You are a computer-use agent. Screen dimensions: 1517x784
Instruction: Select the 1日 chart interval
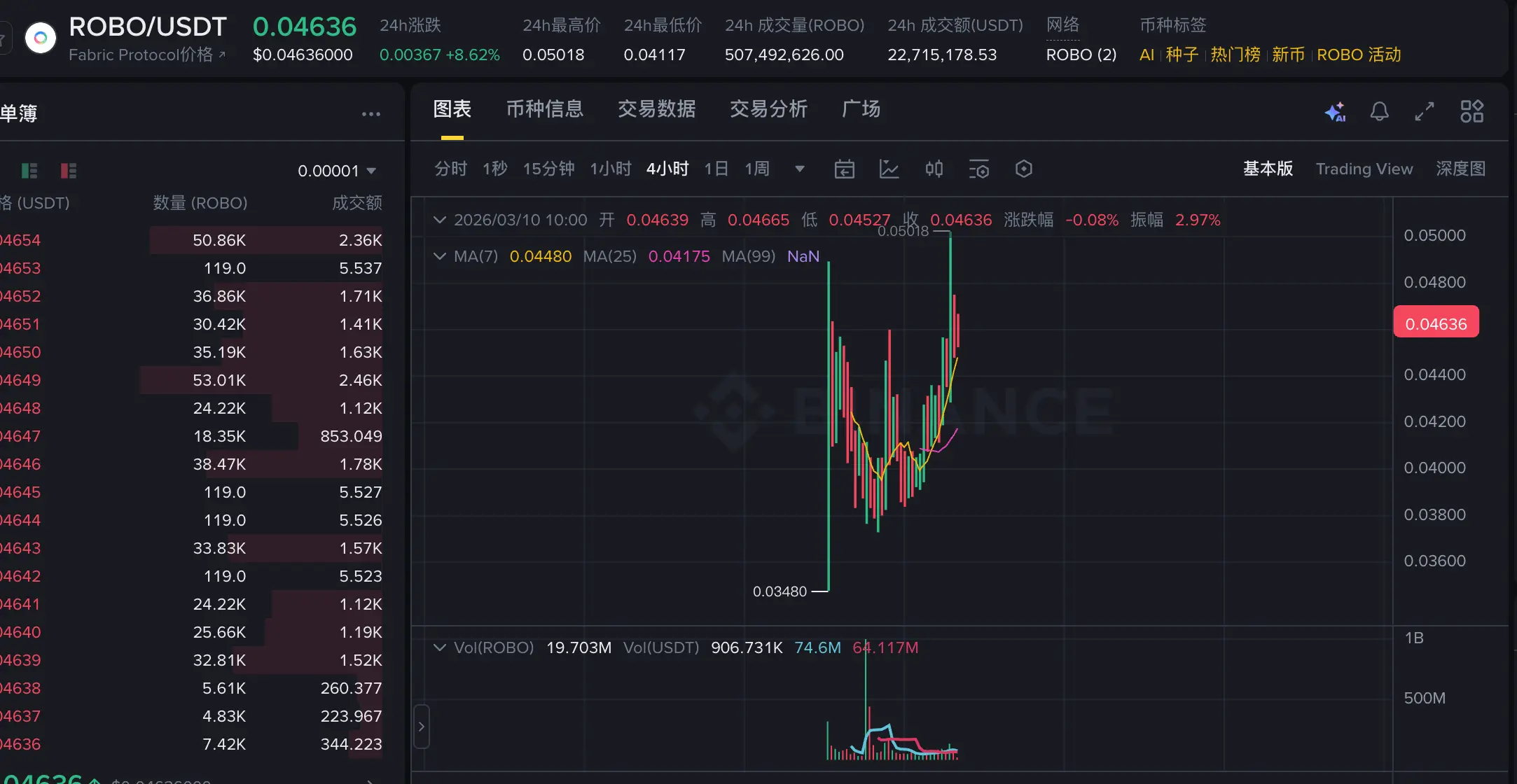716,169
